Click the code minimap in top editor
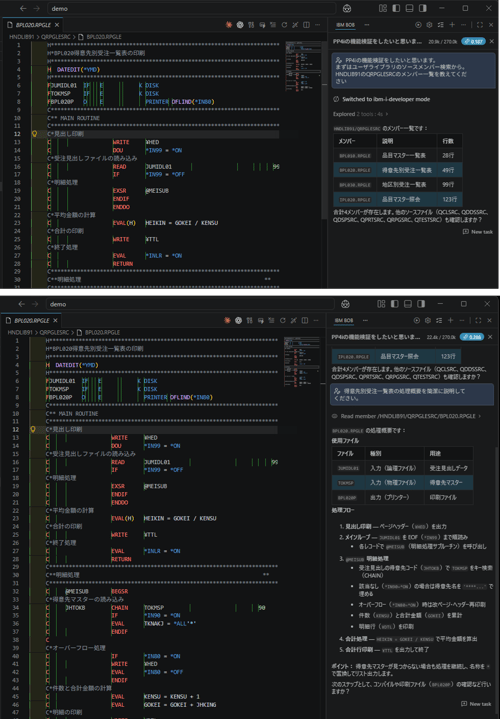The width and height of the screenshot is (500, 719). tap(303, 66)
